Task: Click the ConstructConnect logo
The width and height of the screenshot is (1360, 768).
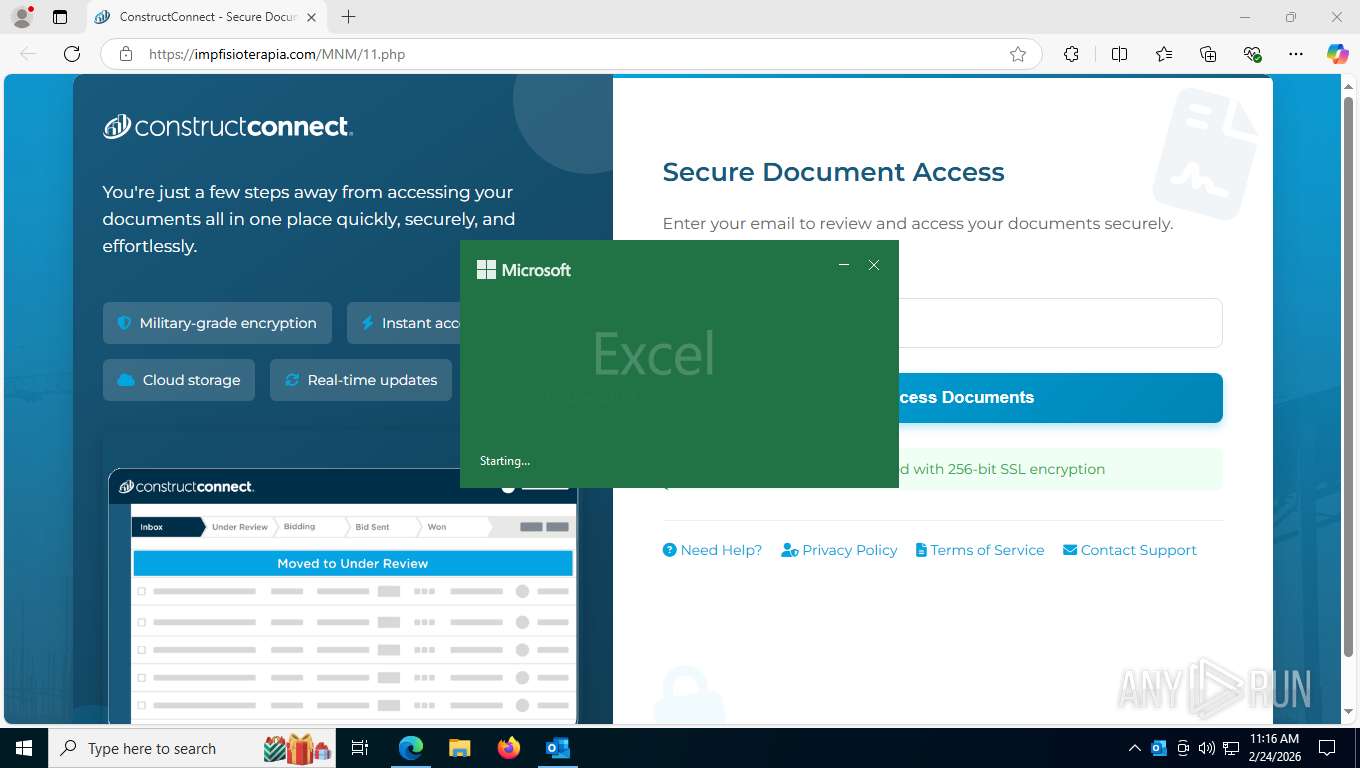Action: (228, 126)
